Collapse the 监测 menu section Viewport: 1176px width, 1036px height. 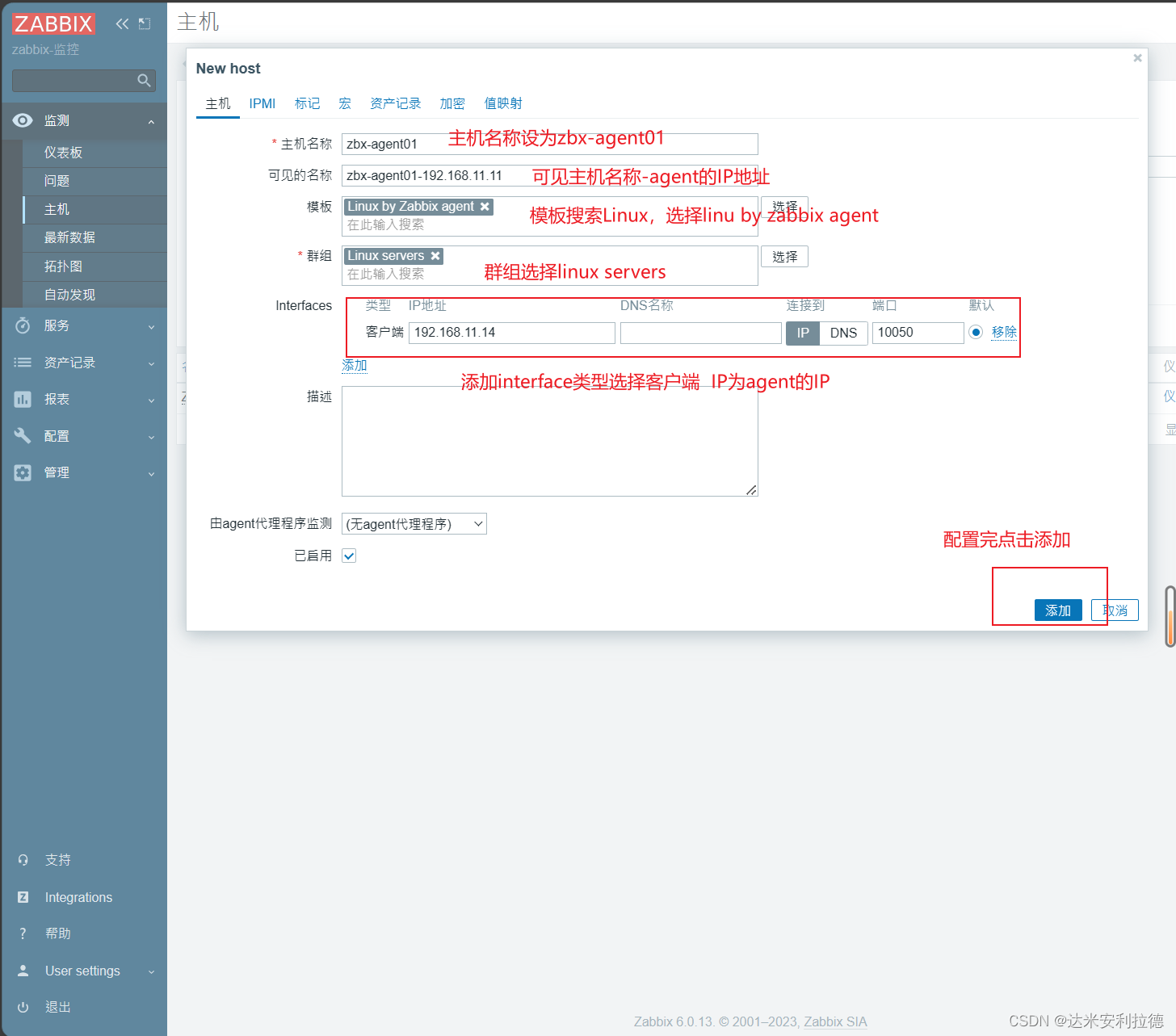(151, 121)
